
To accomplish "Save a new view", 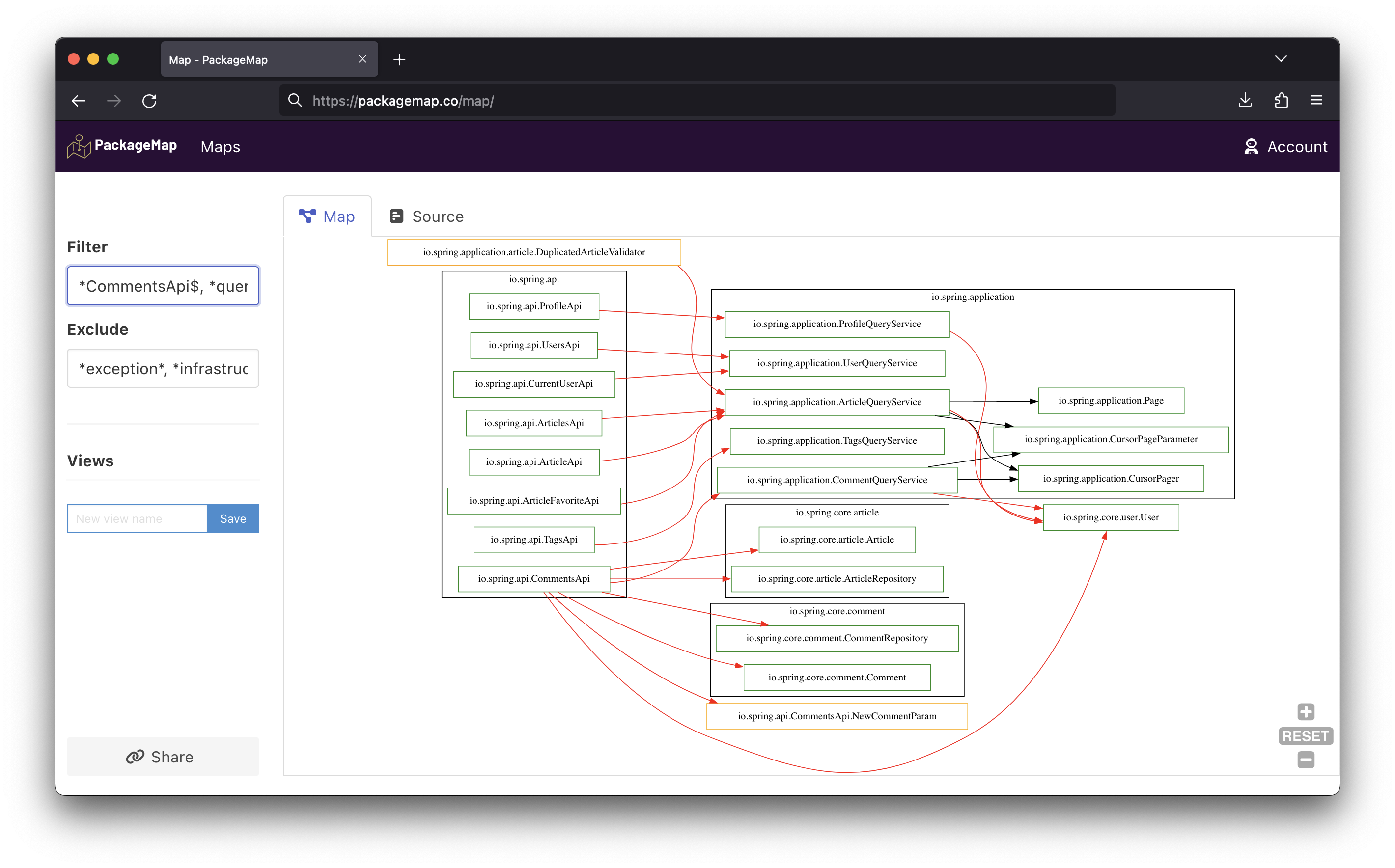I will 233,518.
